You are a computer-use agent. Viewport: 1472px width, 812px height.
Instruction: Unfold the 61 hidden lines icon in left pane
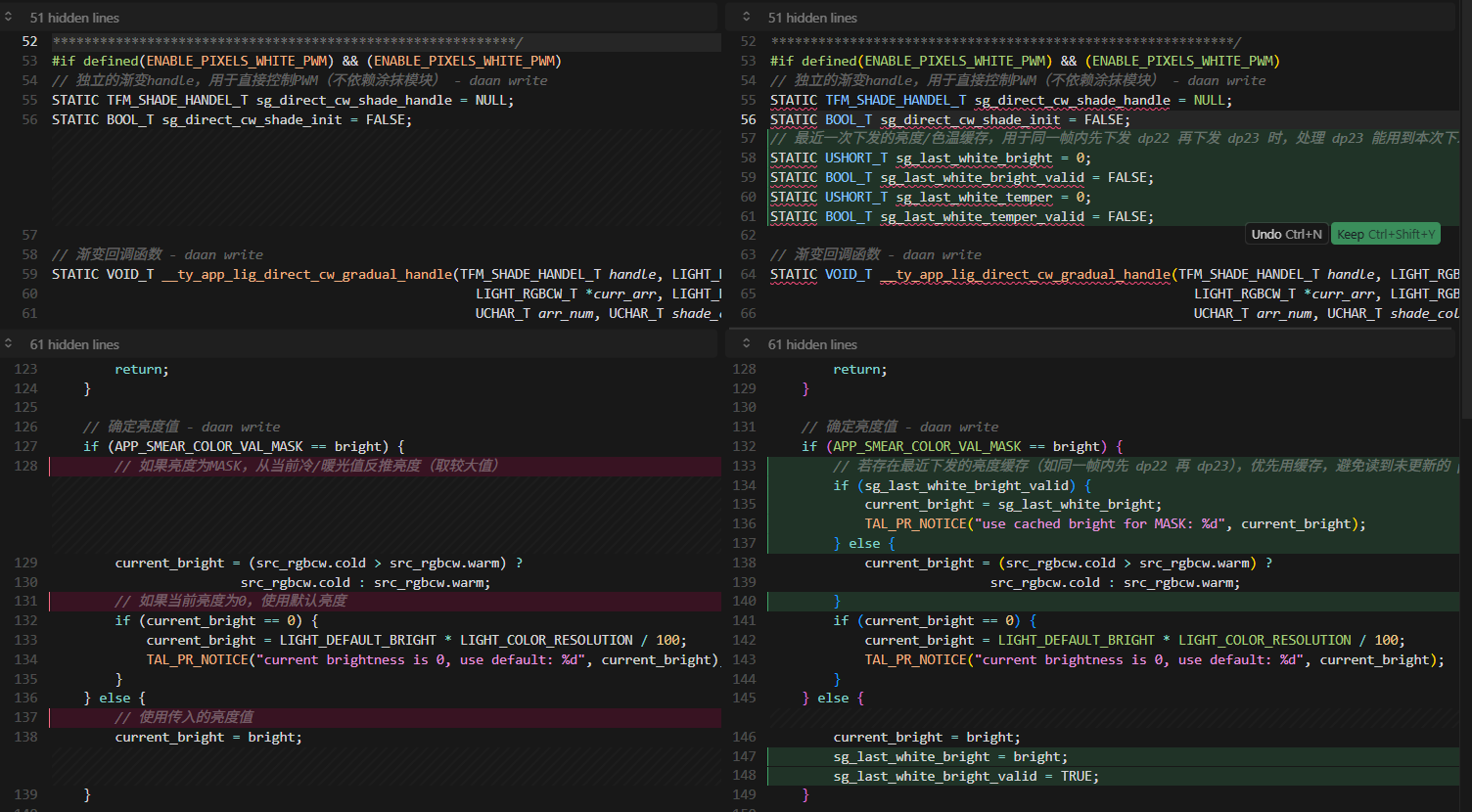[x=9, y=343]
